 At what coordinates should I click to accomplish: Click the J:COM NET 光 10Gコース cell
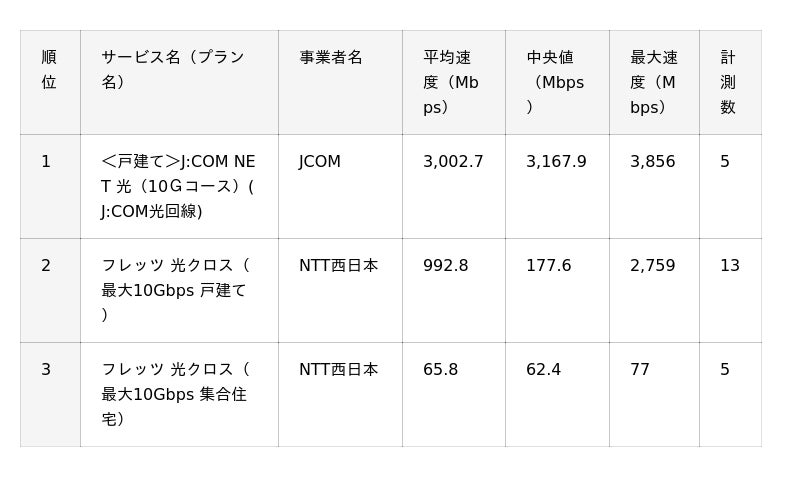pos(179,187)
